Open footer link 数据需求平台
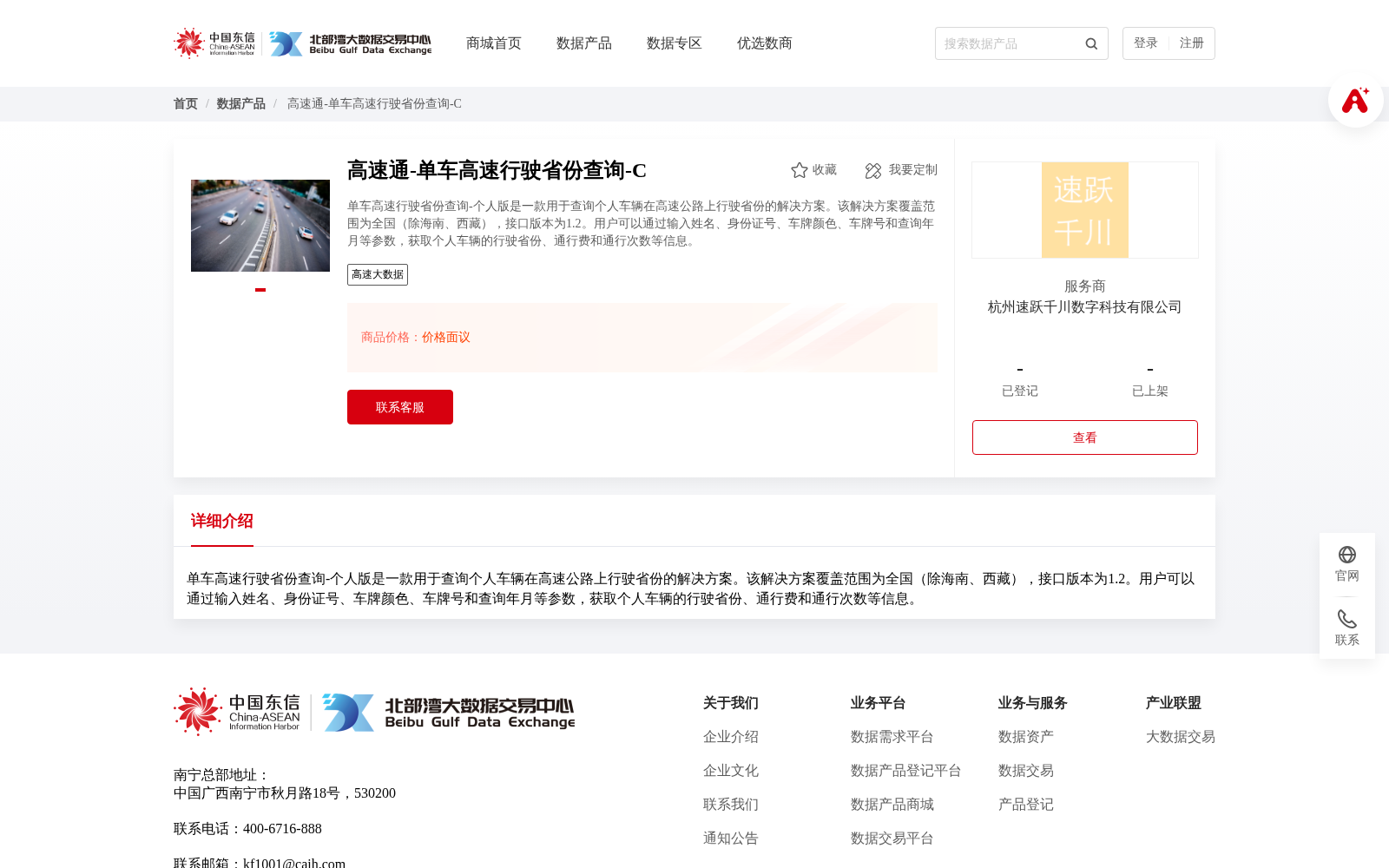 892,737
